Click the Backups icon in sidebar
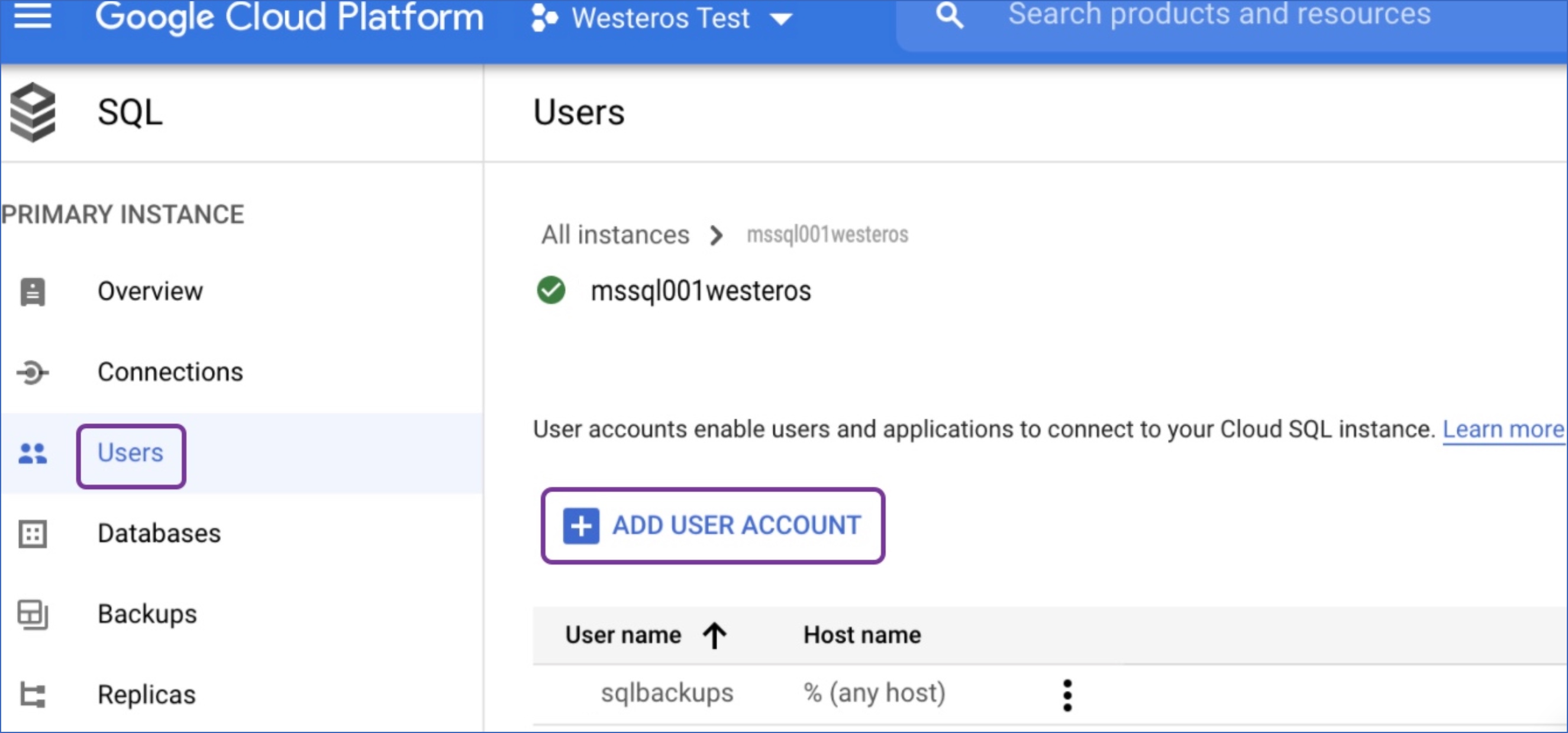Screen dimensions: 1568x733 tap(33, 615)
